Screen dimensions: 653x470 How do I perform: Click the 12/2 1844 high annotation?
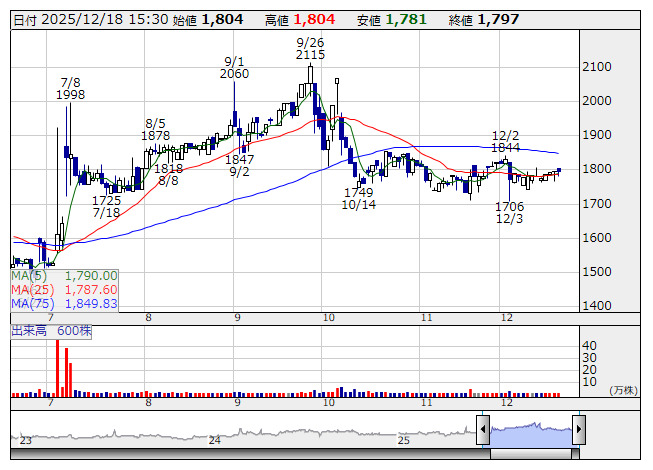[506, 142]
